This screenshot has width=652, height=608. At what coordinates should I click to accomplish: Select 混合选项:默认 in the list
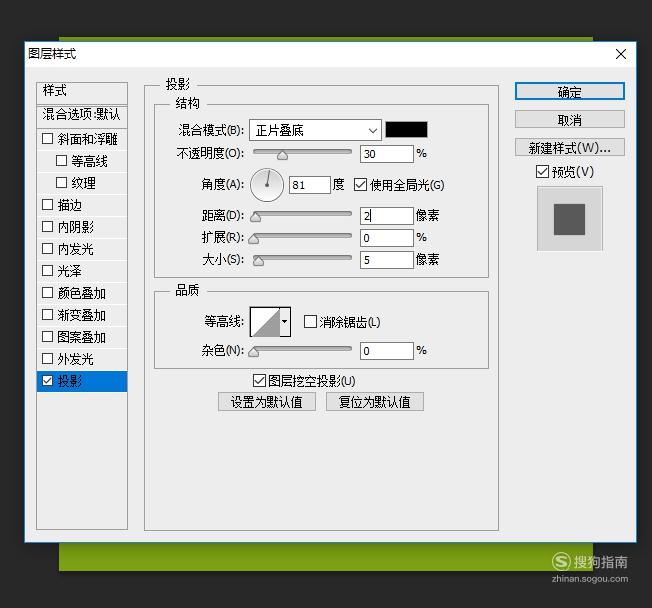82,115
